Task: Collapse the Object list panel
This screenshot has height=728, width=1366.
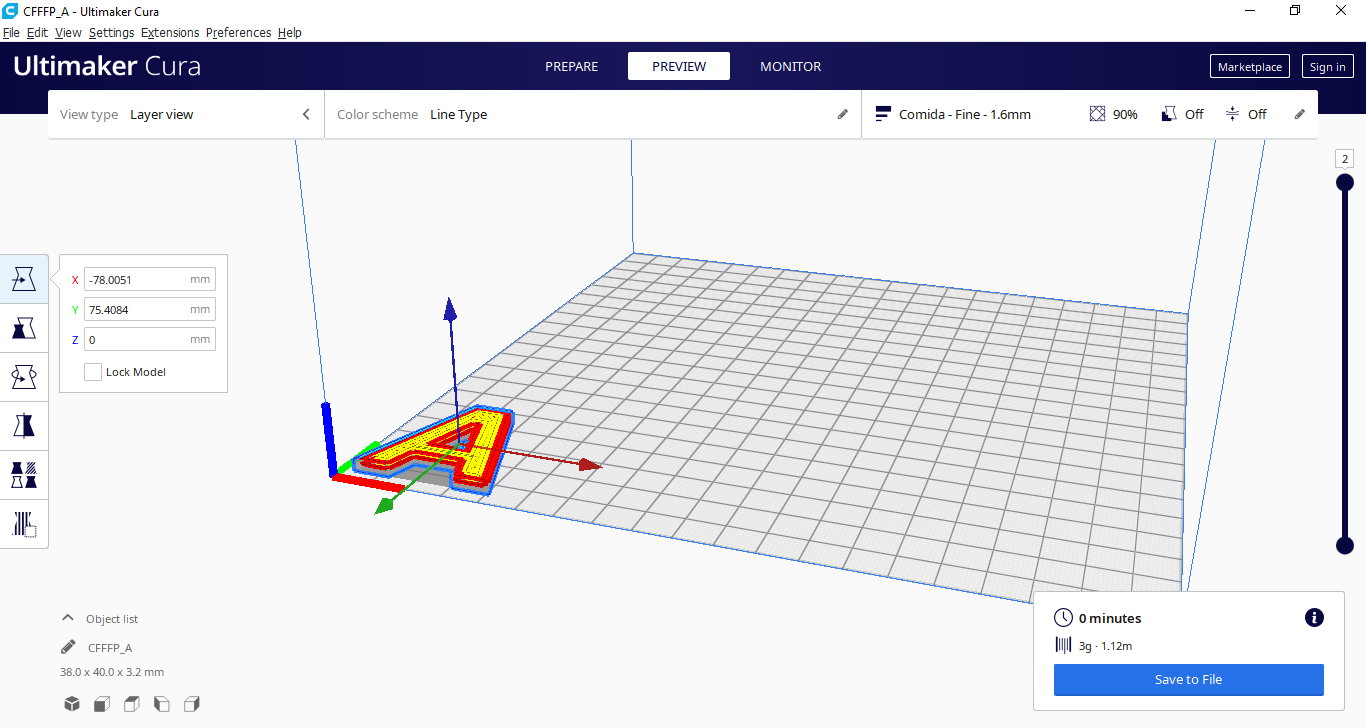Action: [68, 618]
